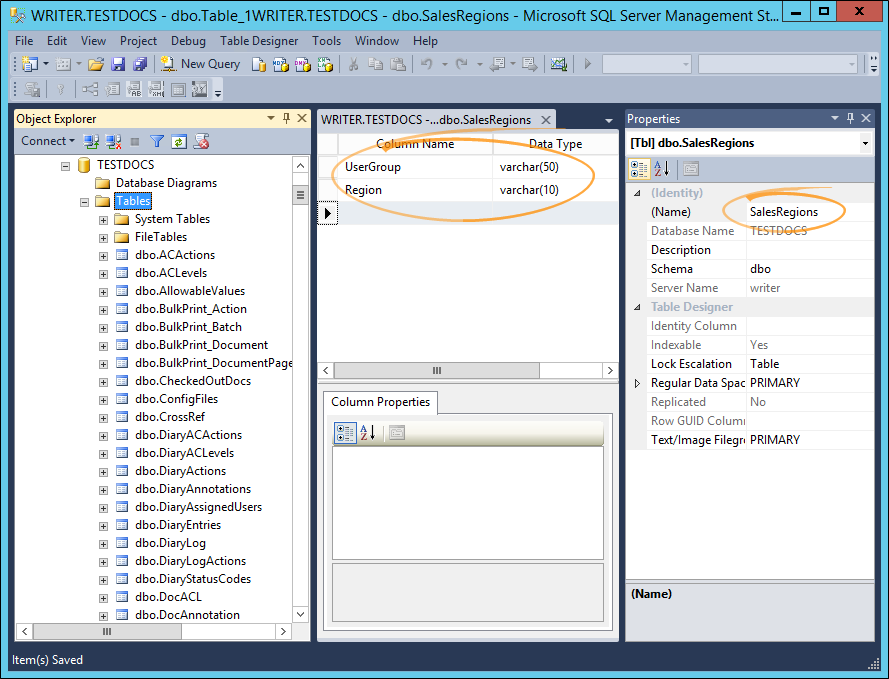Click the SalesRegions name value field
This screenshot has height=679, width=889.
point(810,212)
